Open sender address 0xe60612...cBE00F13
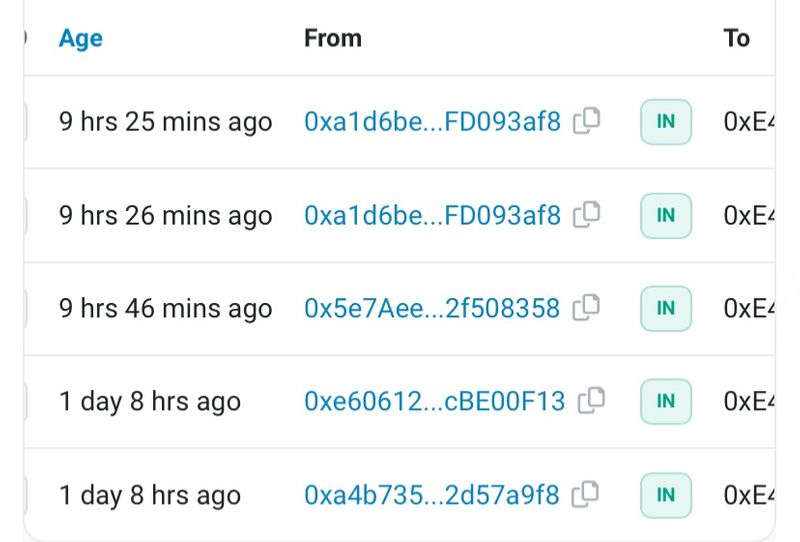Screen dimensions: 800x542 (434, 402)
